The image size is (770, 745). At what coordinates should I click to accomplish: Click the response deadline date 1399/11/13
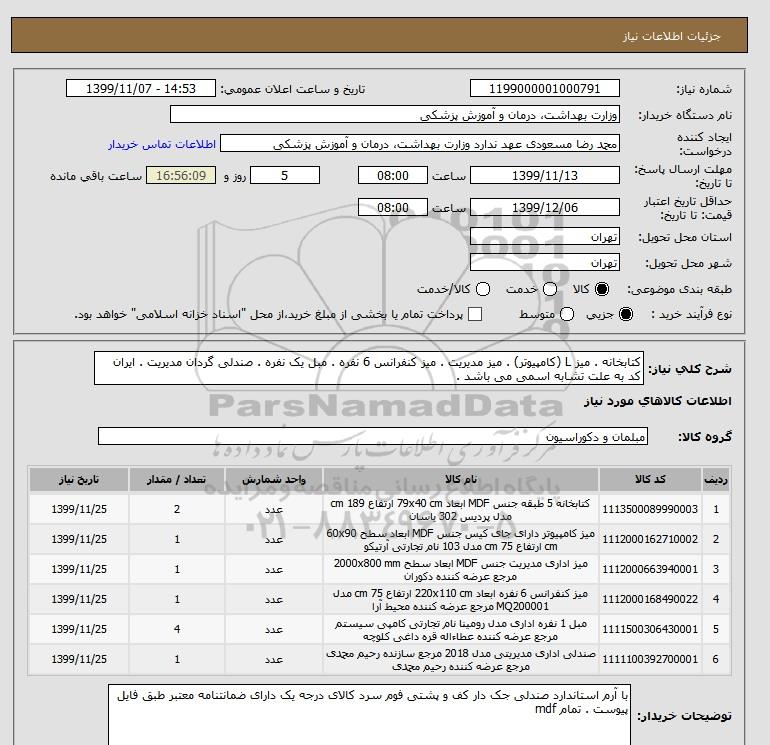click(x=545, y=175)
